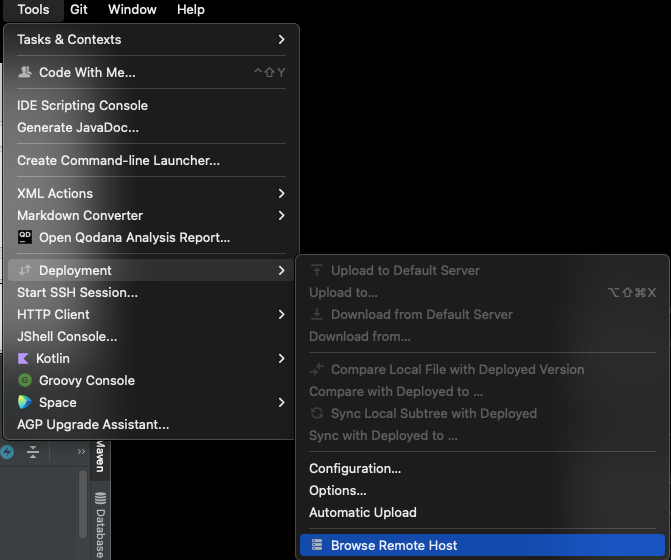
Task: Open the Help menu
Action: [x=191, y=9]
